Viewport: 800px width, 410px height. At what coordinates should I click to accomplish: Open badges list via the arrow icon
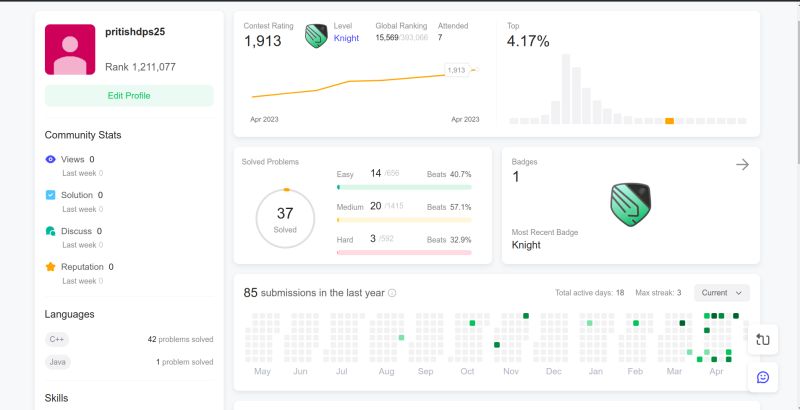click(x=742, y=165)
